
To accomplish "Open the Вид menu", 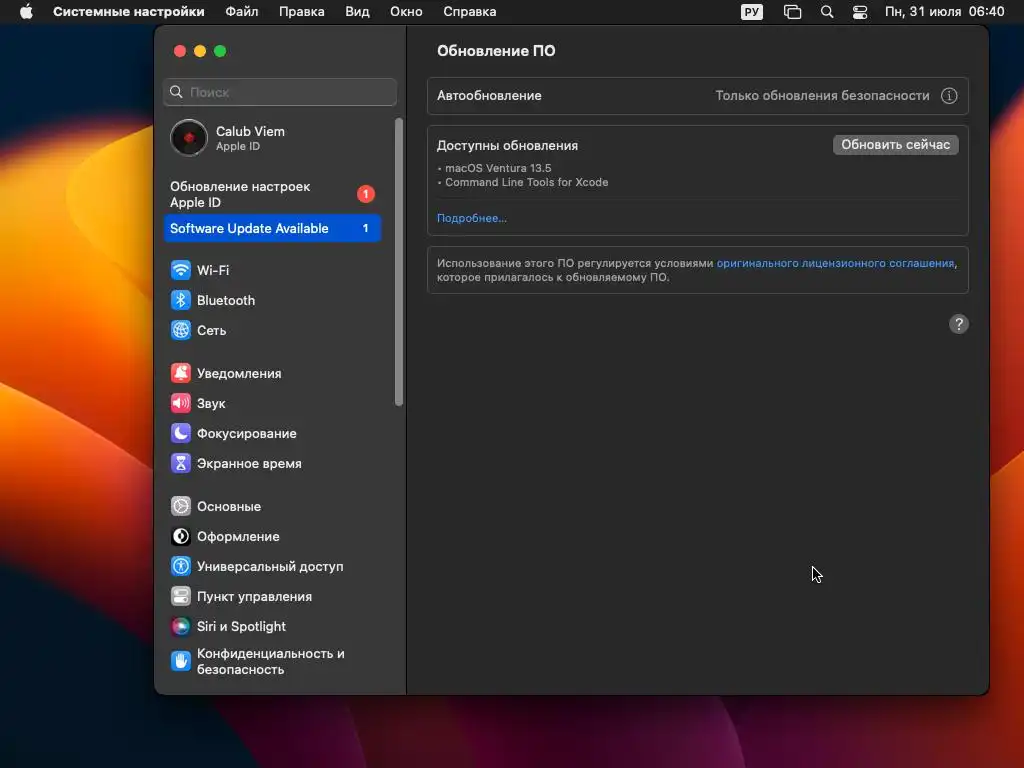I will pos(357,12).
